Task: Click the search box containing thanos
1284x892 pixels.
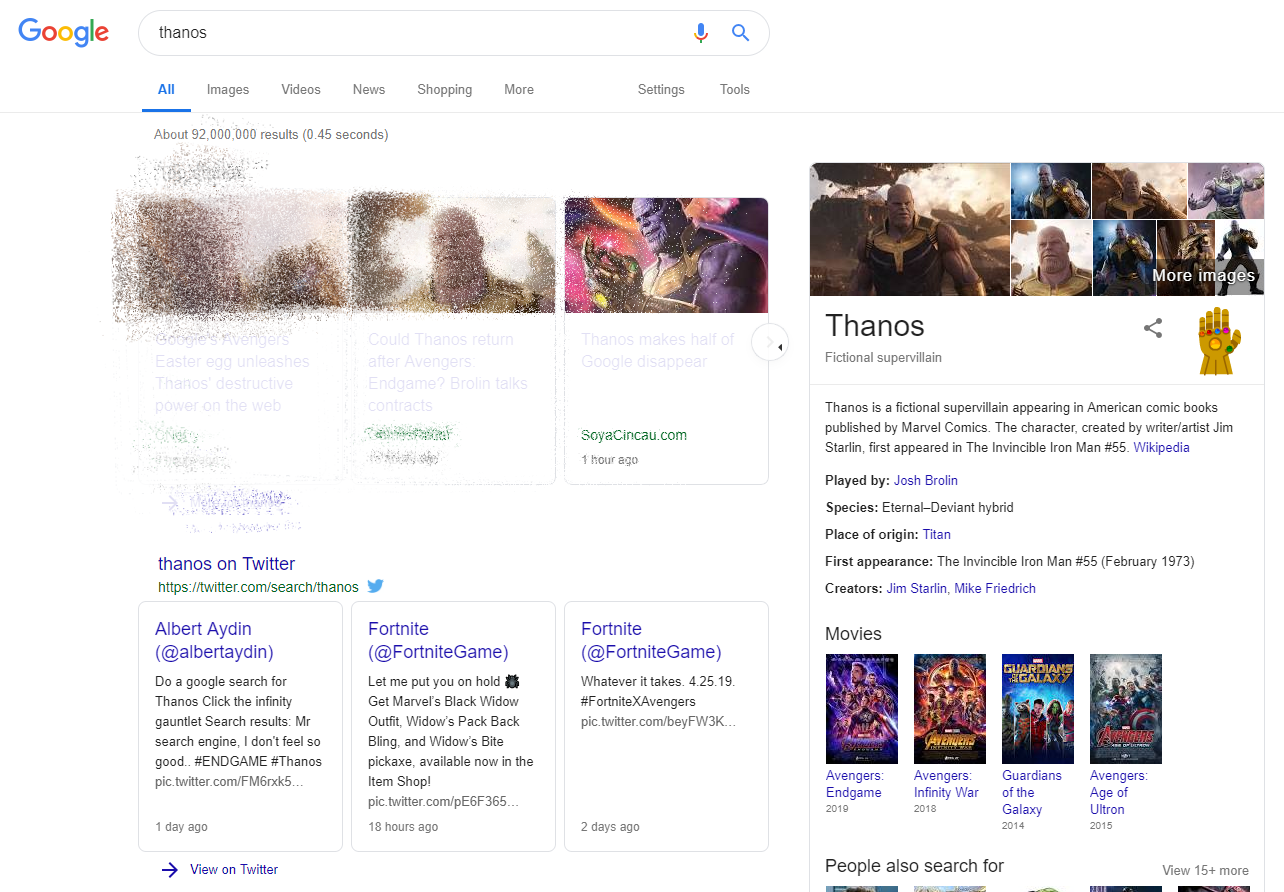Action: pyautogui.click(x=420, y=33)
